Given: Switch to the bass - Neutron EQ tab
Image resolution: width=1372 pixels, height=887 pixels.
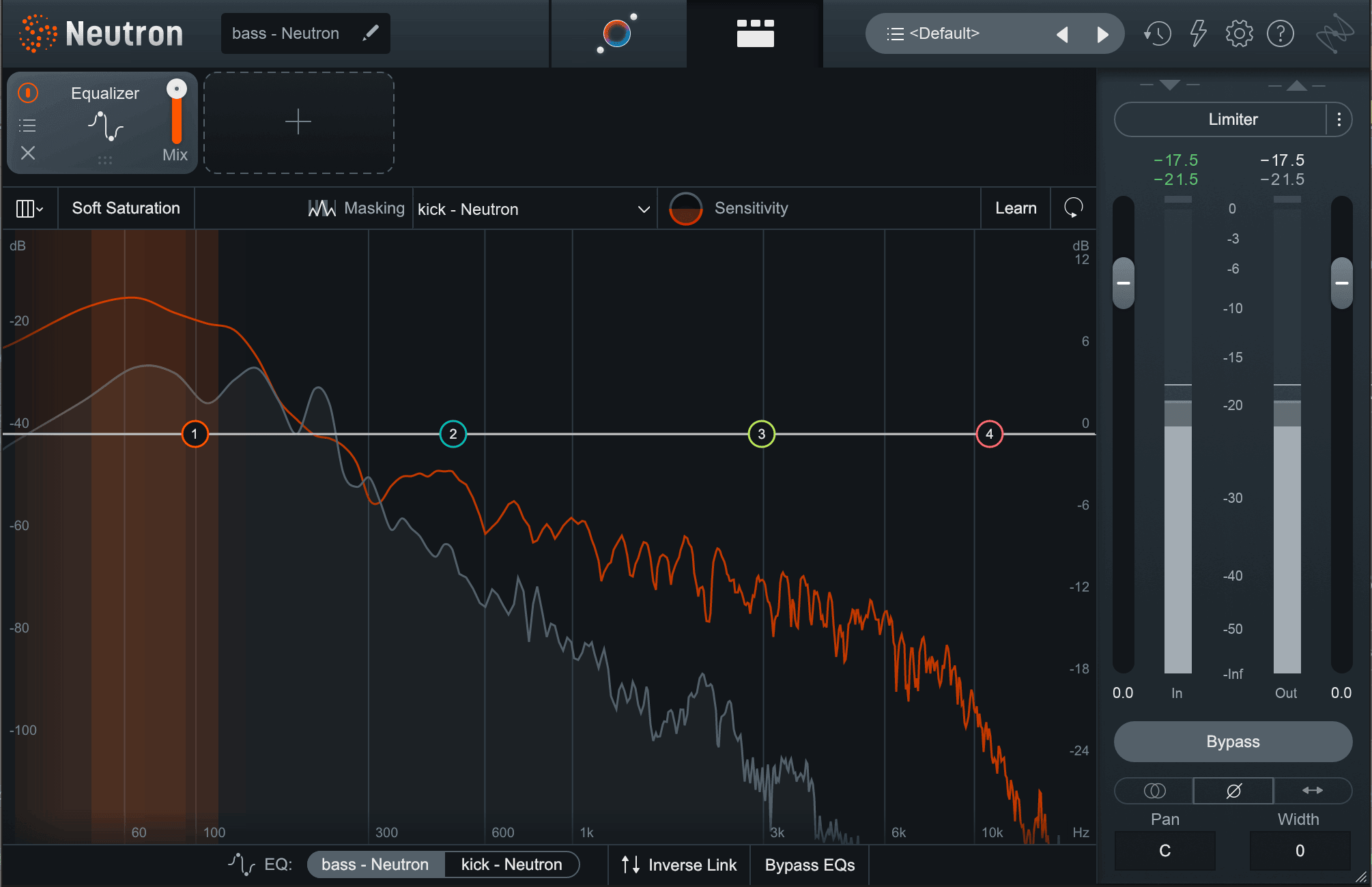Looking at the screenshot, I should [x=375, y=864].
